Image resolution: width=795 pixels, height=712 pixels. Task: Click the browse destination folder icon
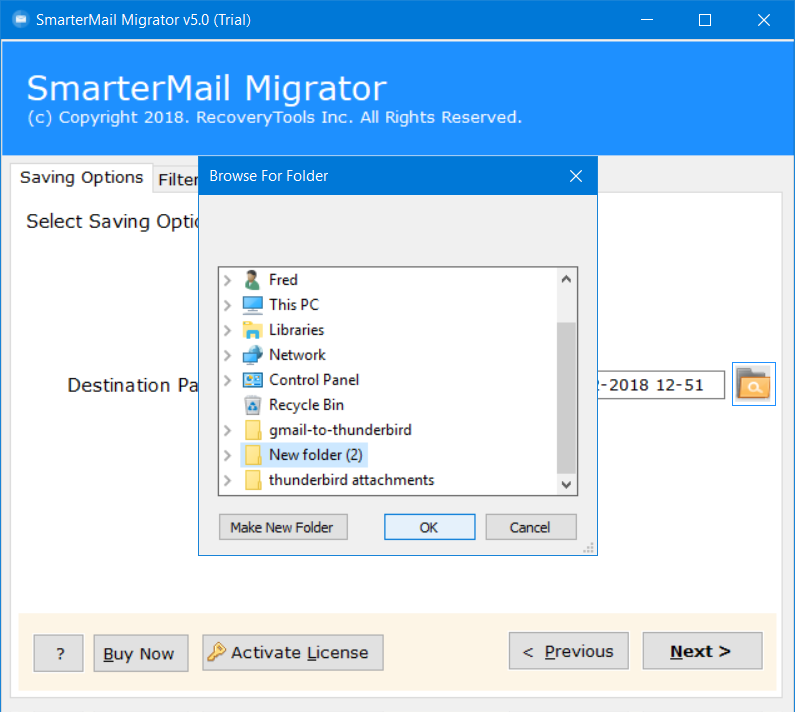(x=753, y=384)
